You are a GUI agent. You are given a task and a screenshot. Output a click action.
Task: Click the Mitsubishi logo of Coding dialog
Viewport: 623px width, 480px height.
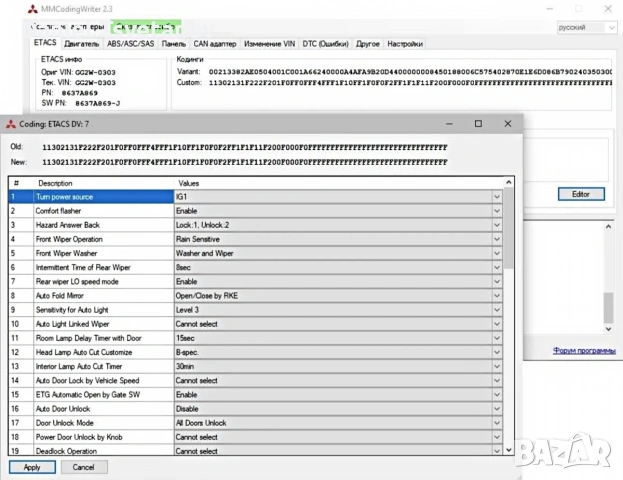click(11, 124)
